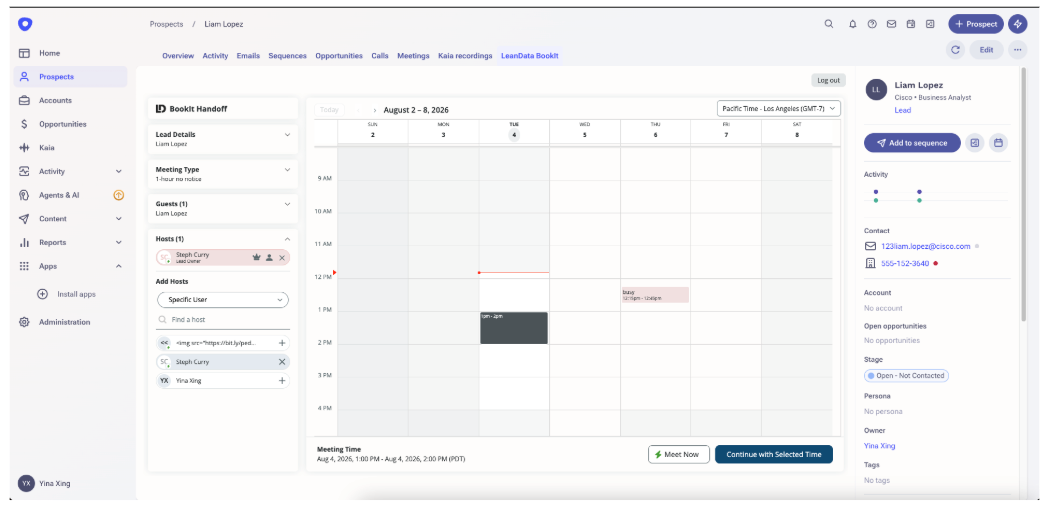Viewport: 1049px width, 509px height.
Task: Click the calendar icon beside Add to sequence
Action: click(998, 142)
